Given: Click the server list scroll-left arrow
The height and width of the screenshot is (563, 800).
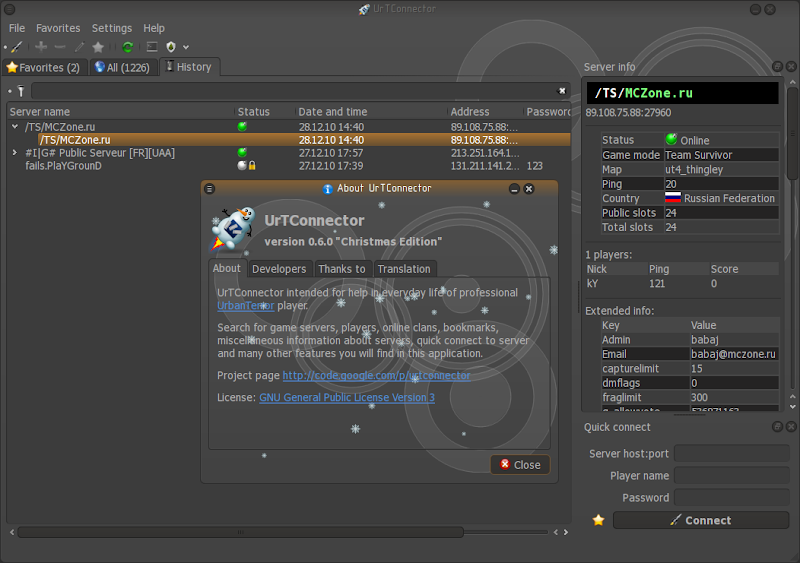Looking at the screenshot, I should (x=12, y=532).
